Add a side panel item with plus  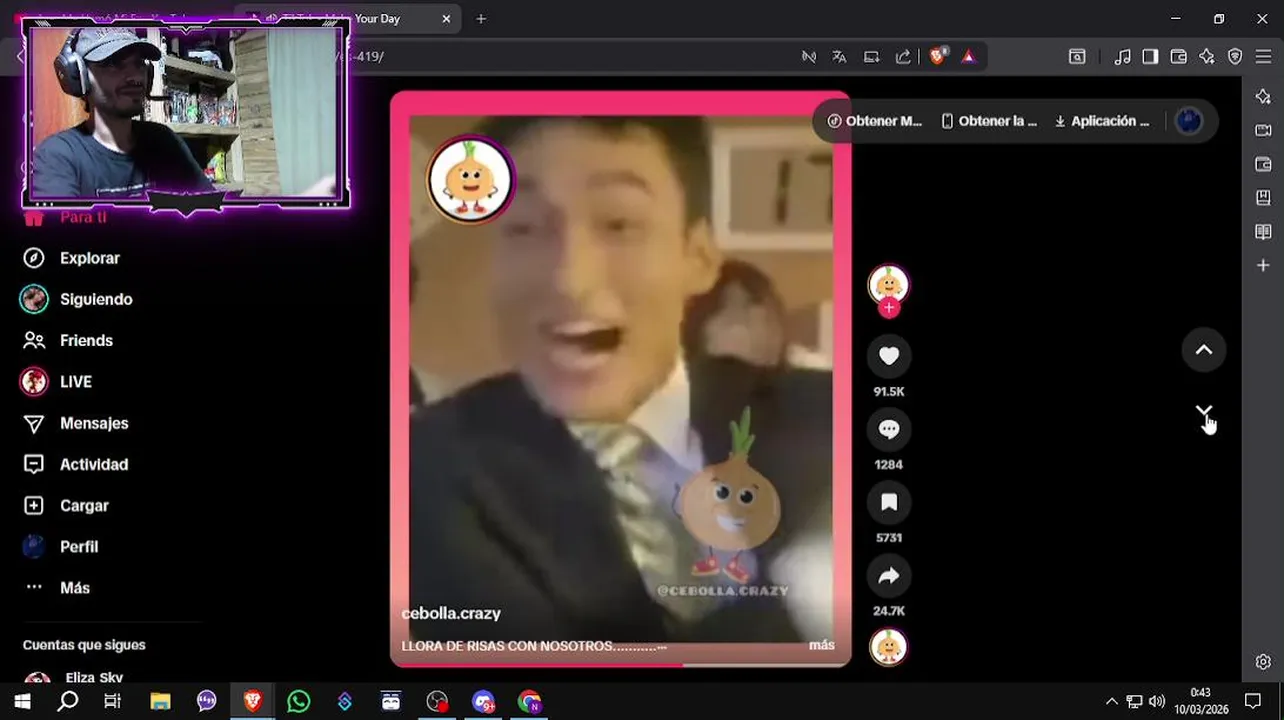click(x=1263, y=265)
